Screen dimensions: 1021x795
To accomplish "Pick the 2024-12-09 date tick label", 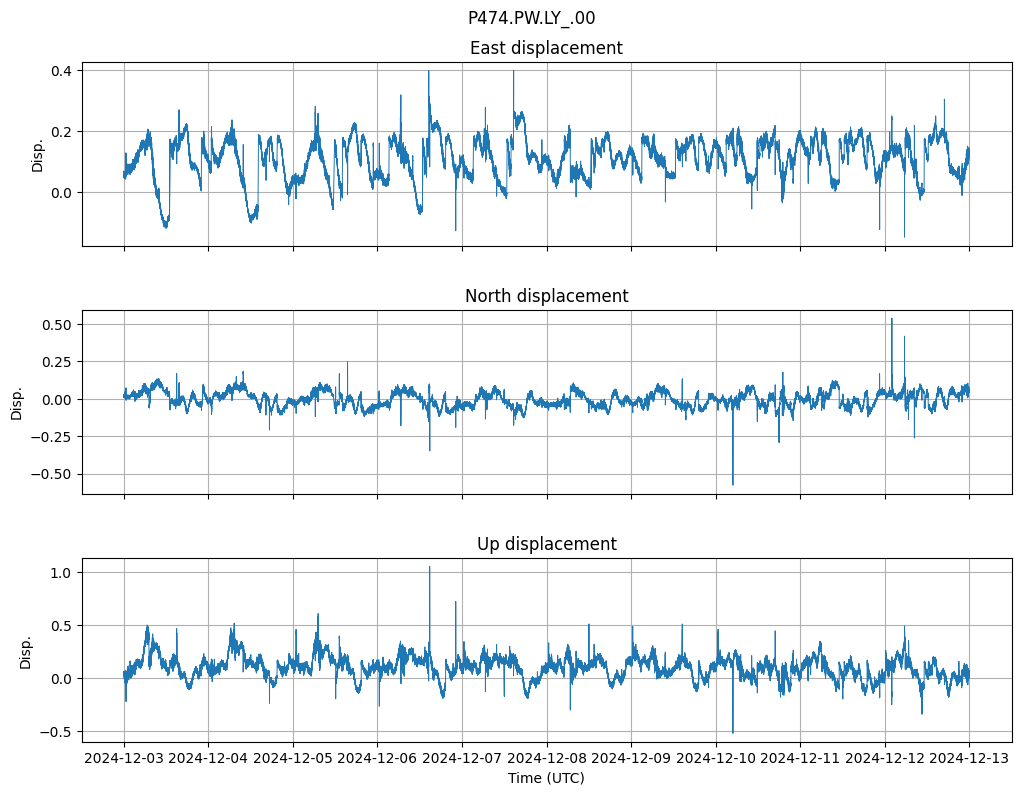I will 631,759.
